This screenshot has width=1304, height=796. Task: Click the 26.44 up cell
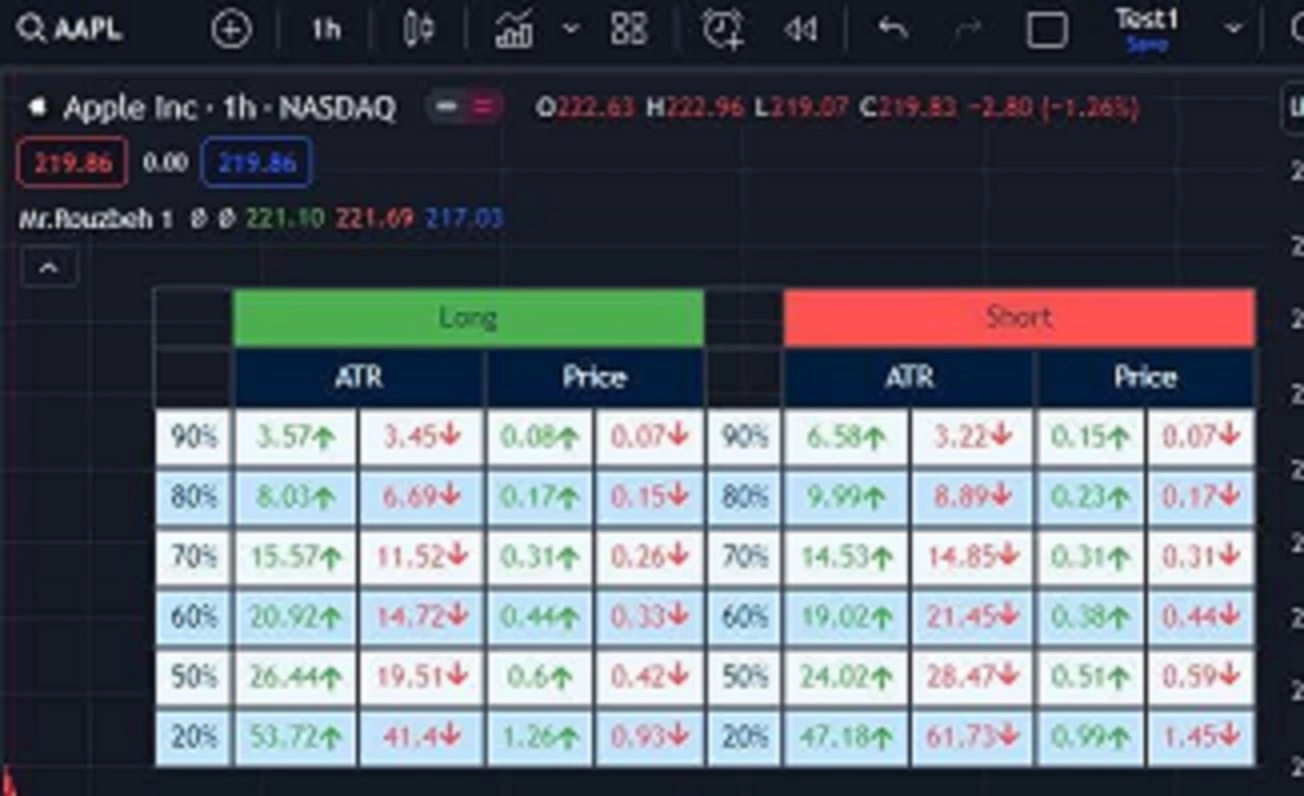(x=295, y=678)
